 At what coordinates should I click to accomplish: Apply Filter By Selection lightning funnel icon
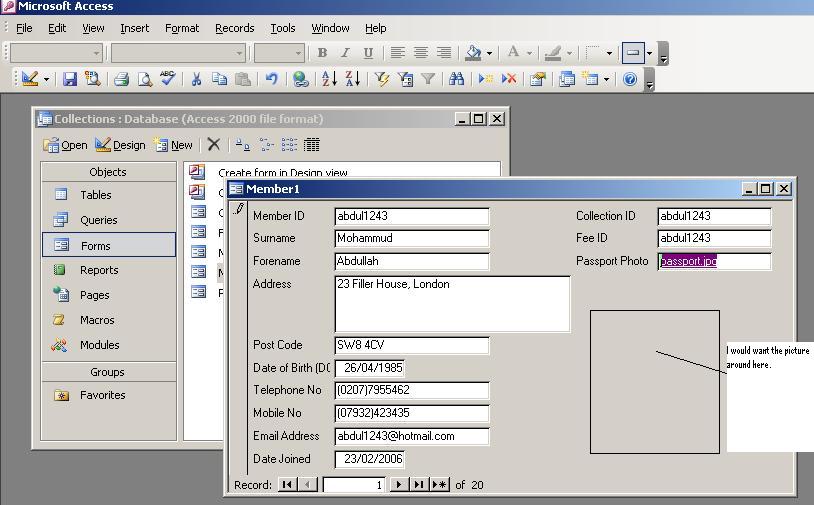coord(382,79)
